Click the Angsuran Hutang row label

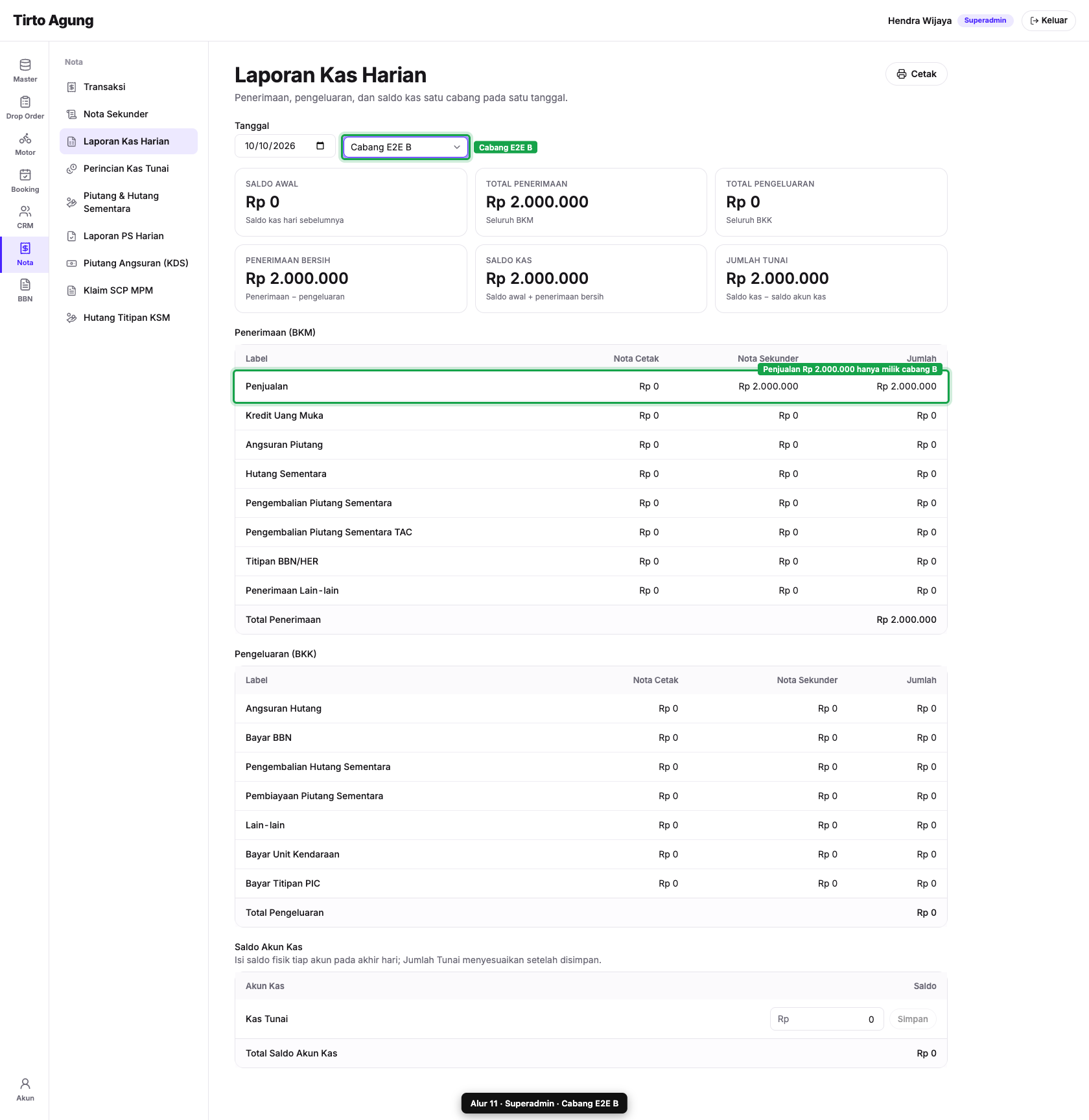[x=283, y=708]
